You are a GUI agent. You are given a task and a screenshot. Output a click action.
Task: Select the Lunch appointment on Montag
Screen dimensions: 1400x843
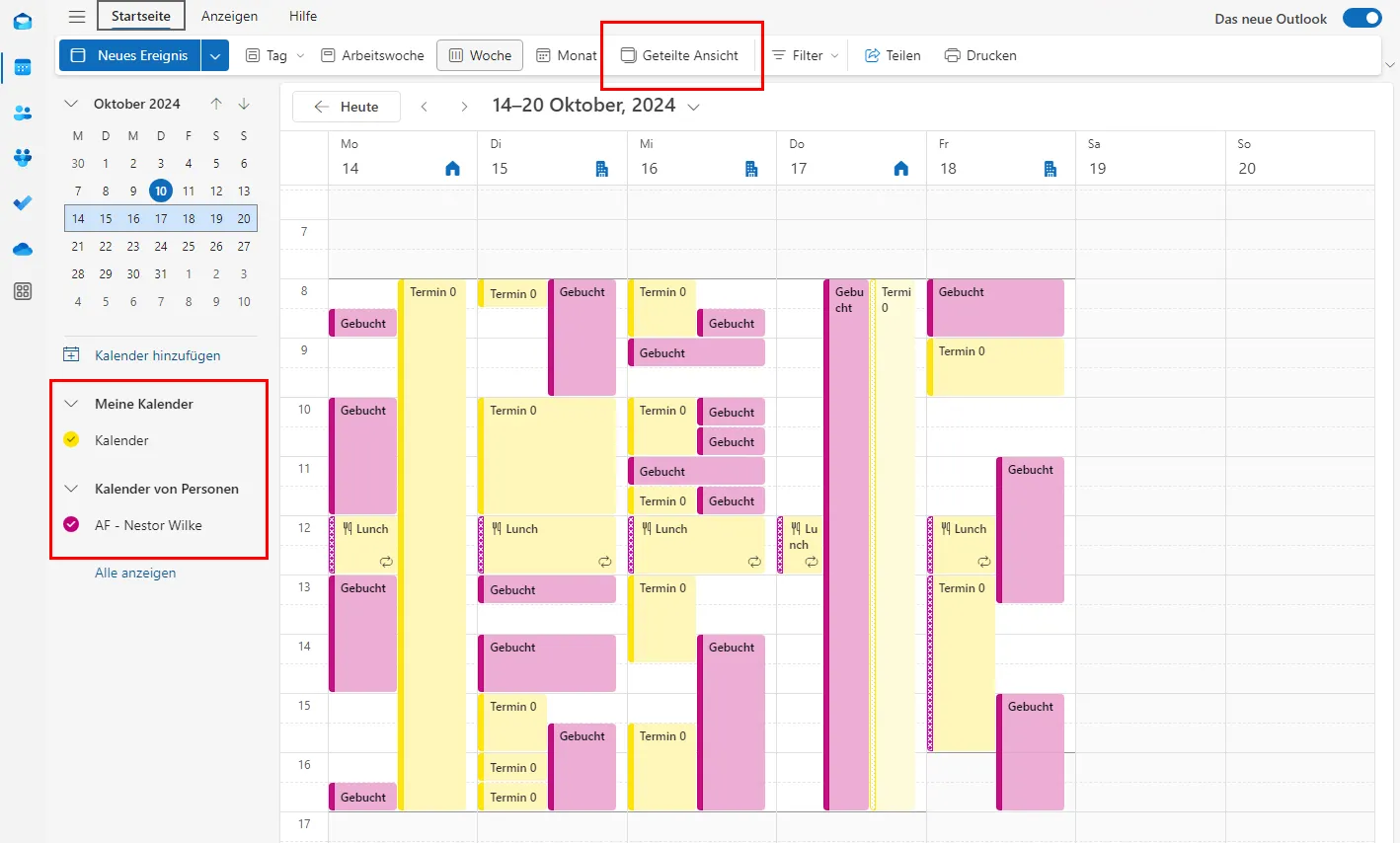point(365,543)
